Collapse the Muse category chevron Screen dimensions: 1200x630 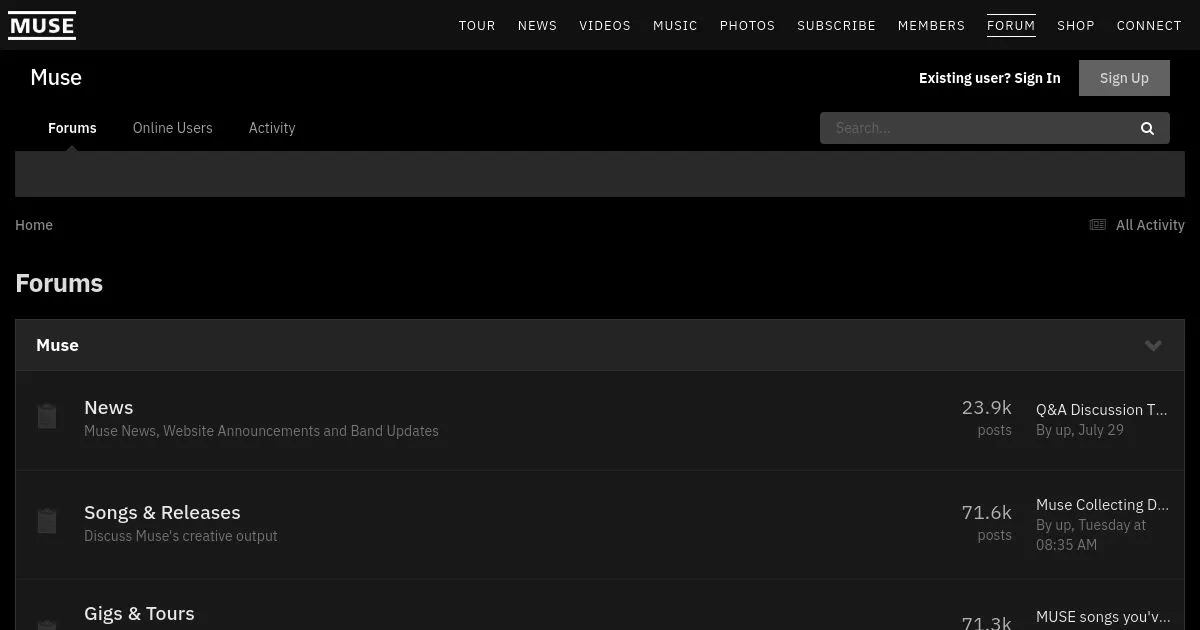point(1153,345)
